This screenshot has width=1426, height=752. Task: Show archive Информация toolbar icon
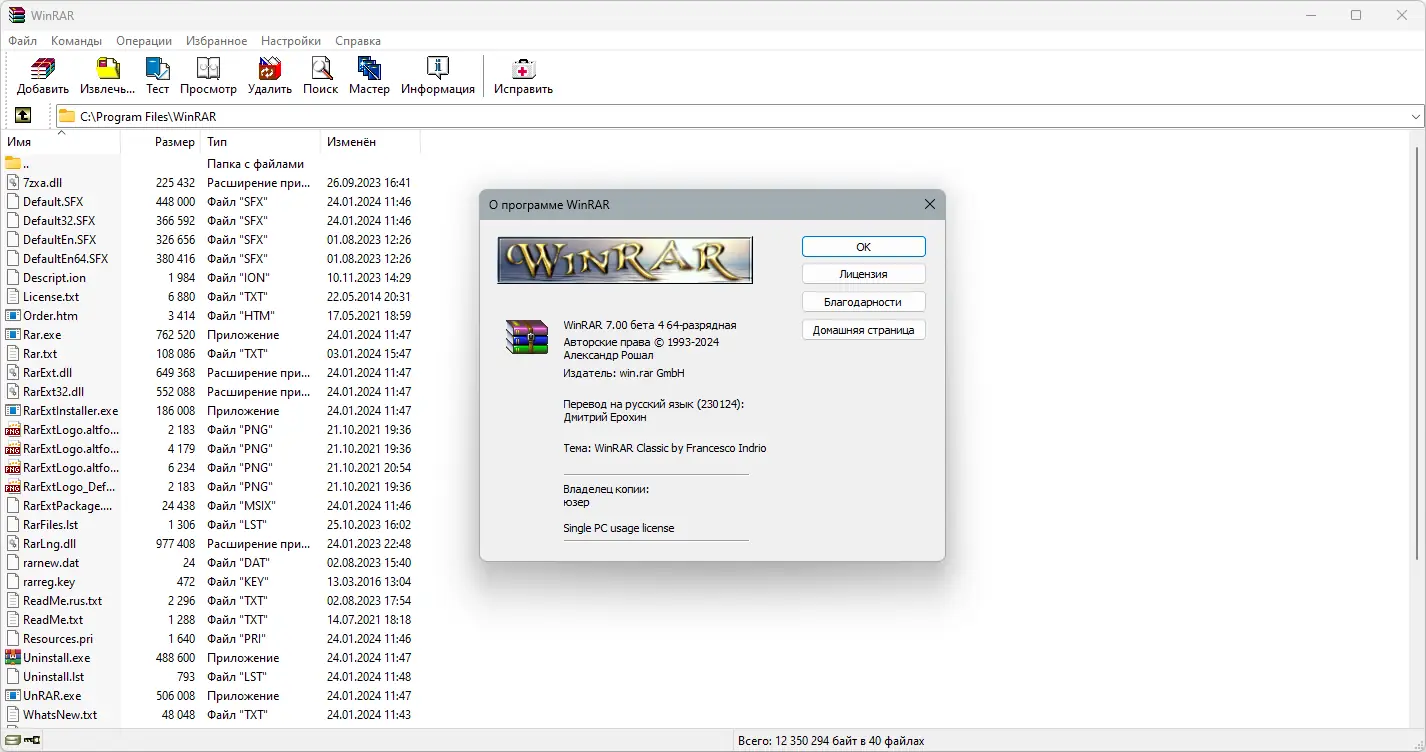click(438, 69)
